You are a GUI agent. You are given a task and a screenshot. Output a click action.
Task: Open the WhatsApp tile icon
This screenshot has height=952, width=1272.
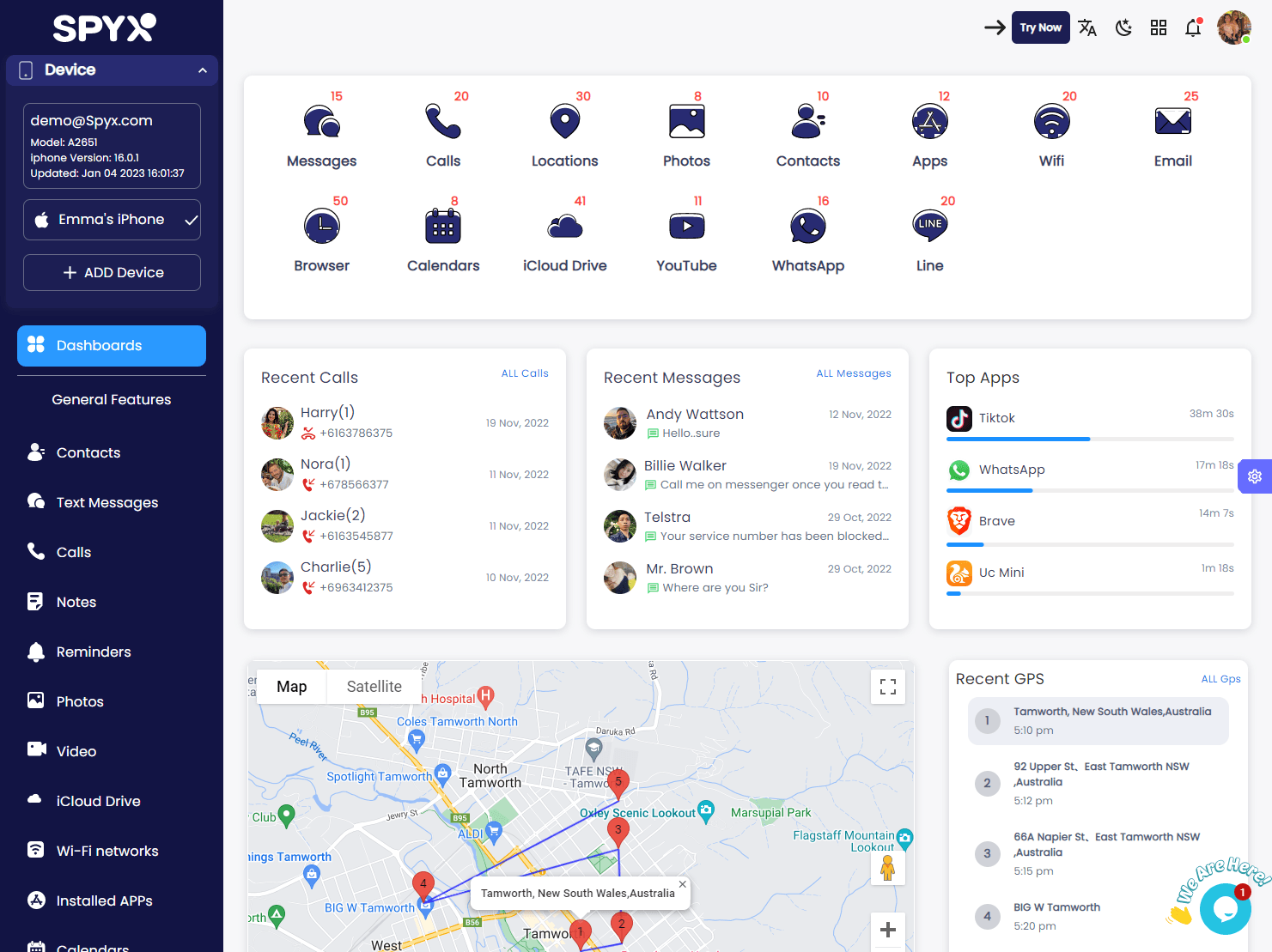click(808, 227)
